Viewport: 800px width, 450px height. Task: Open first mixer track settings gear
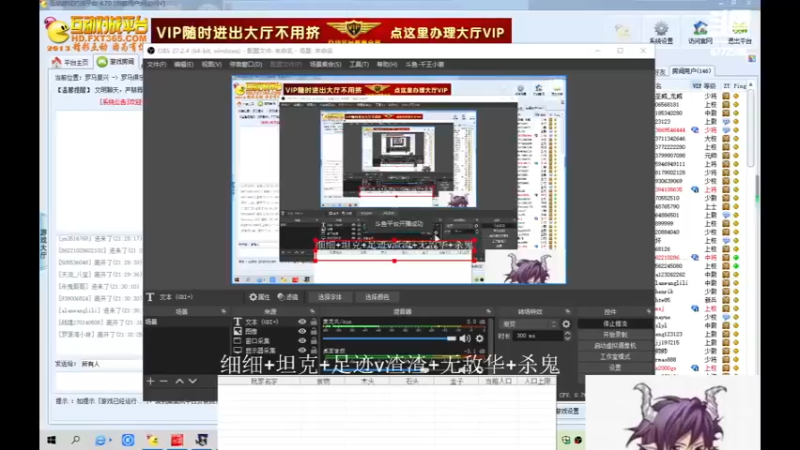pyautogui.click(x=479, y=338)
